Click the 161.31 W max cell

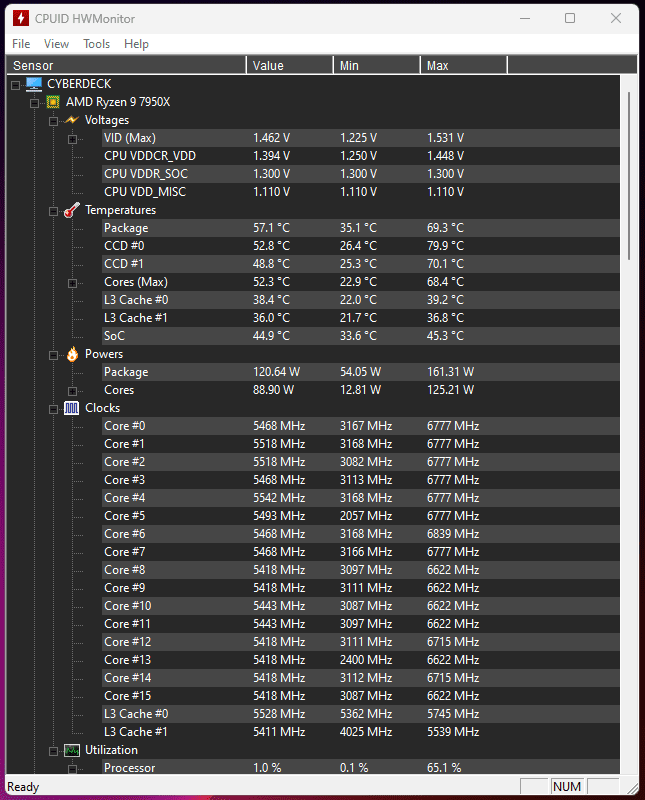(x=451, y=372)
